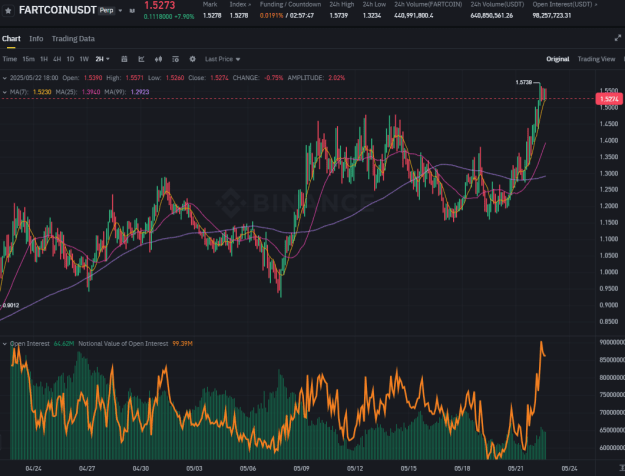Click the Open Interest label text
Screen dimensions: 625x476
[x=29, y=344]
